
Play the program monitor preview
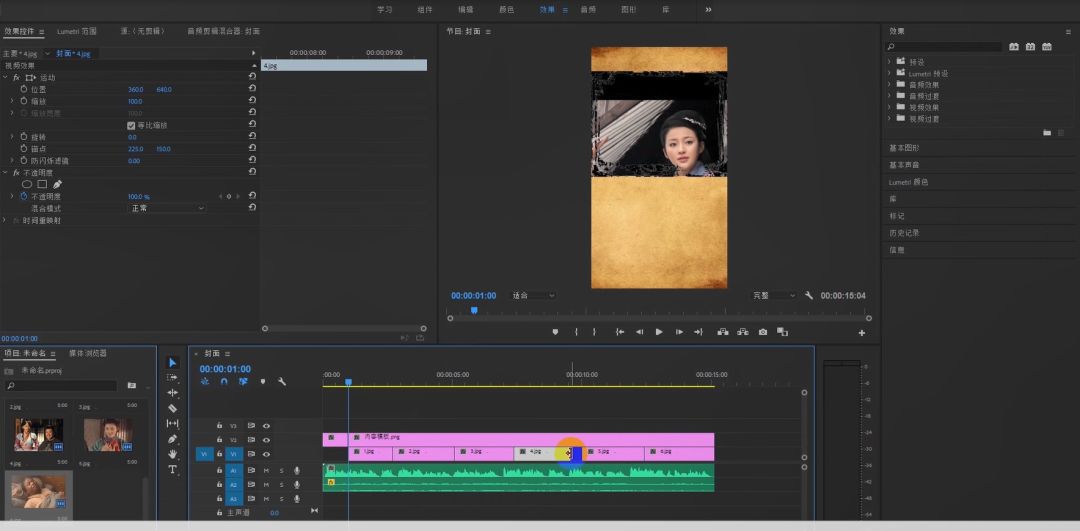659,332
